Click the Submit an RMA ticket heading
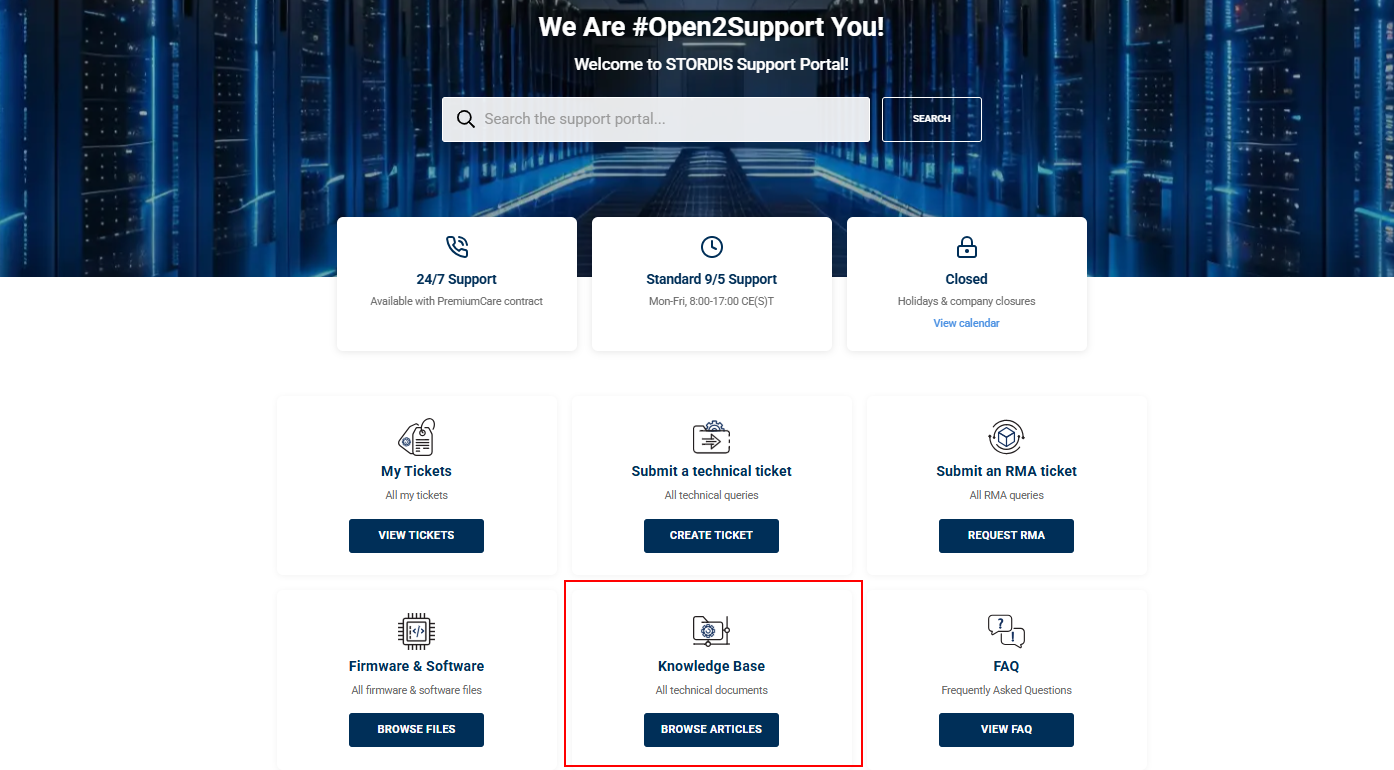Screen dimensions: 1394x770 1006,471
